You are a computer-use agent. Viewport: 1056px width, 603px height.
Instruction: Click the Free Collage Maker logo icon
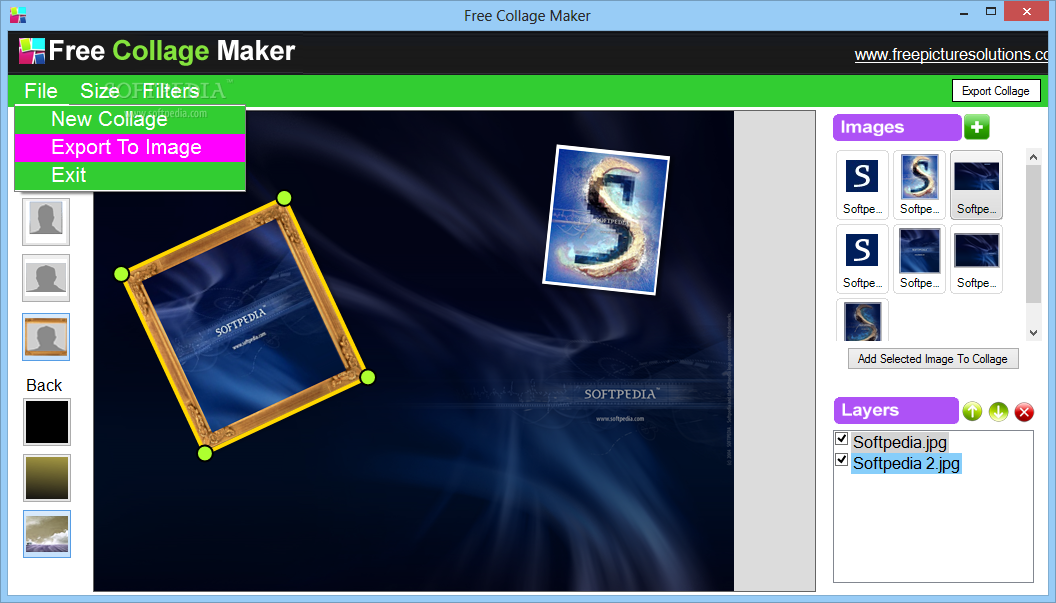32,51
